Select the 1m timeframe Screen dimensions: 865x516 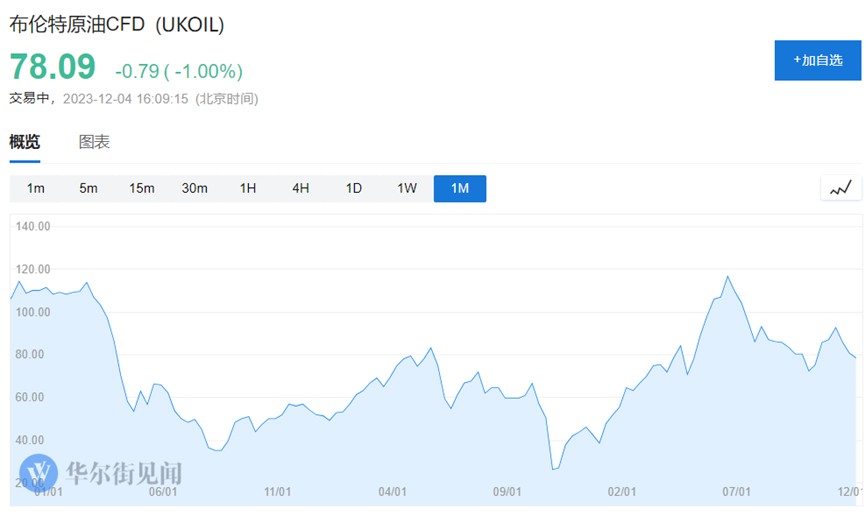pos(36,188)
